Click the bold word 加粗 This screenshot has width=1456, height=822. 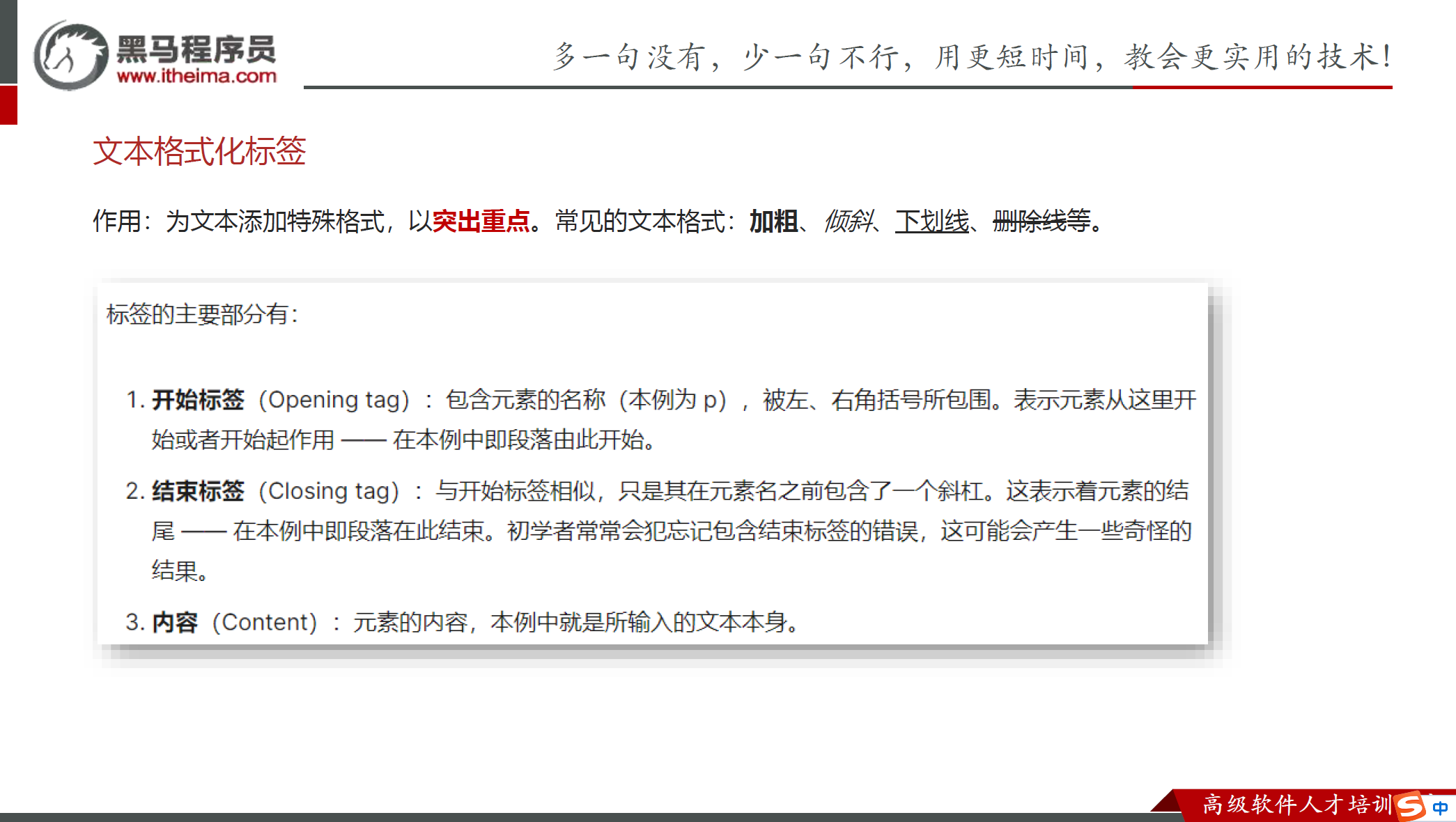pyautogui.click(x=773, y=222)
